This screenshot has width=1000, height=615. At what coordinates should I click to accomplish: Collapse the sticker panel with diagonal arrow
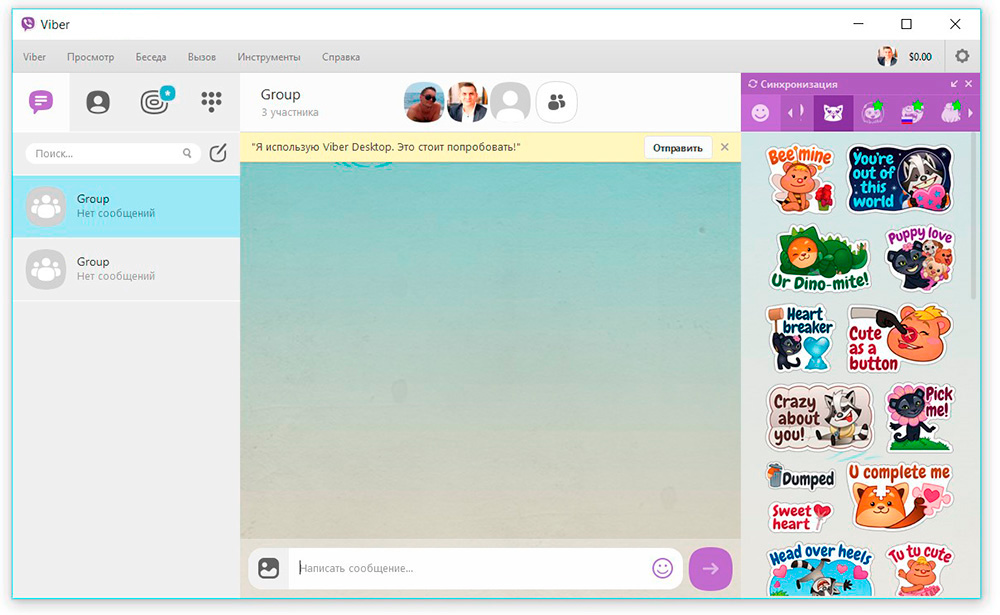pyautogui.click(x=954, y=84)
